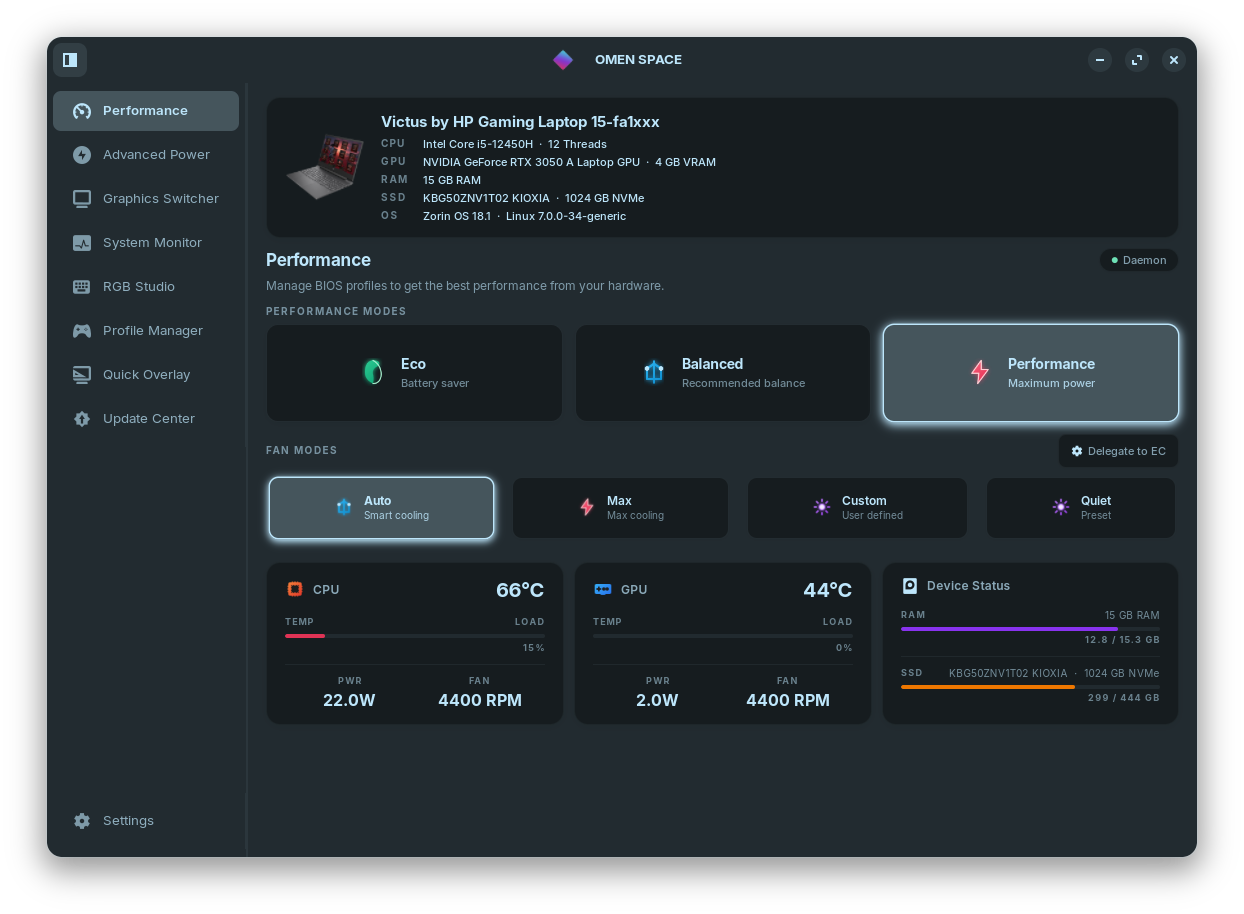Click the CPU load 15% value
The image size is (1244, 914).
pyautogui.click(x=534, y=648)
